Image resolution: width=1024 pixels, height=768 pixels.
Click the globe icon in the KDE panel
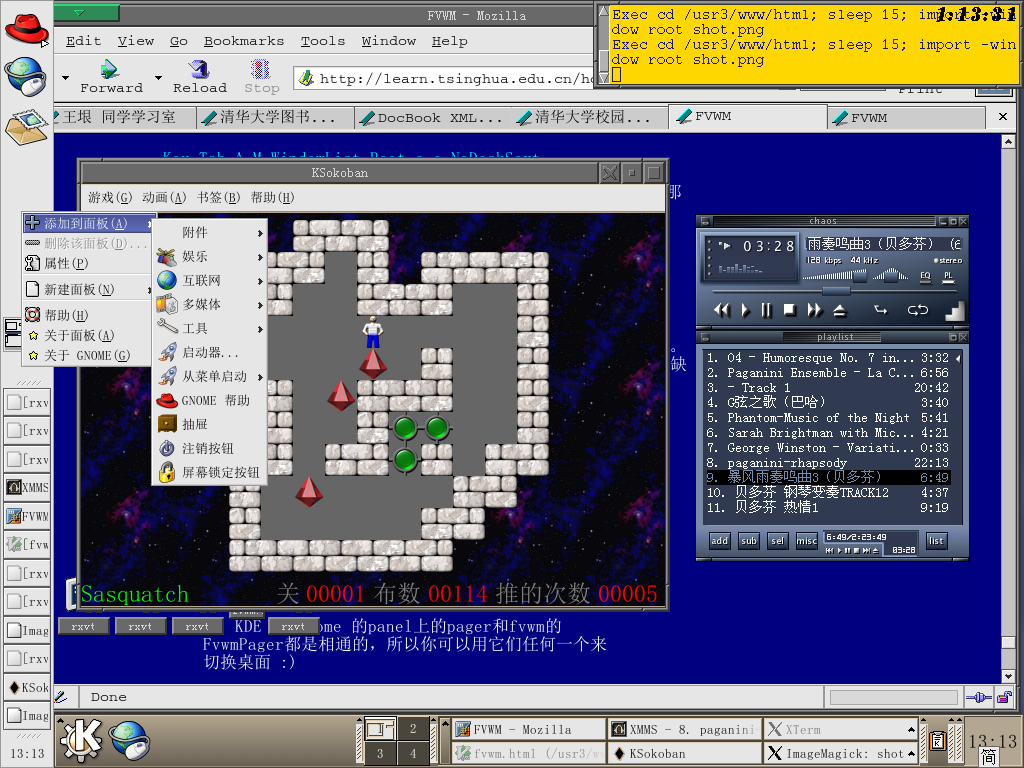click(x=130, y=741)
